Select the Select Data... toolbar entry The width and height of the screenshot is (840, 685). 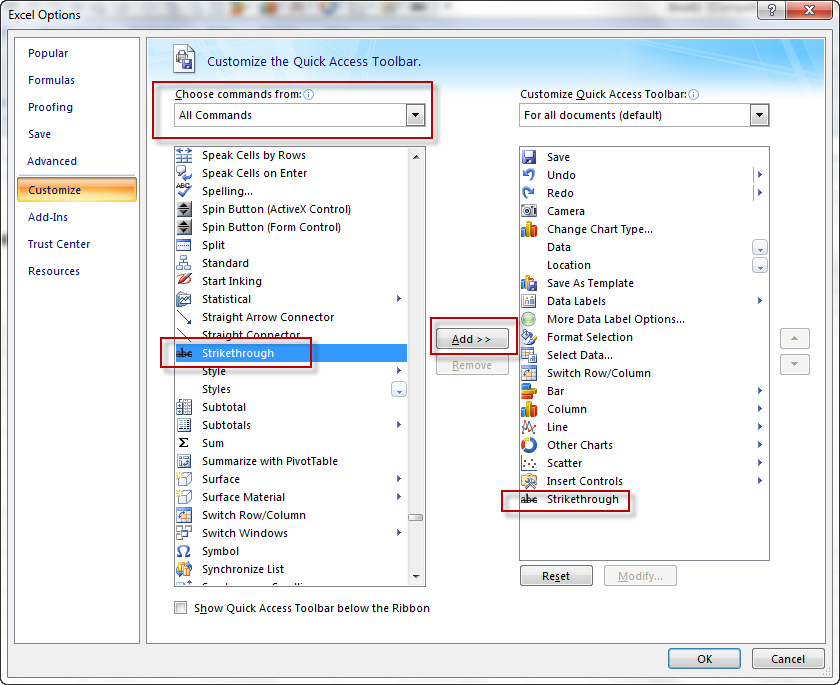tap(580, 355)
